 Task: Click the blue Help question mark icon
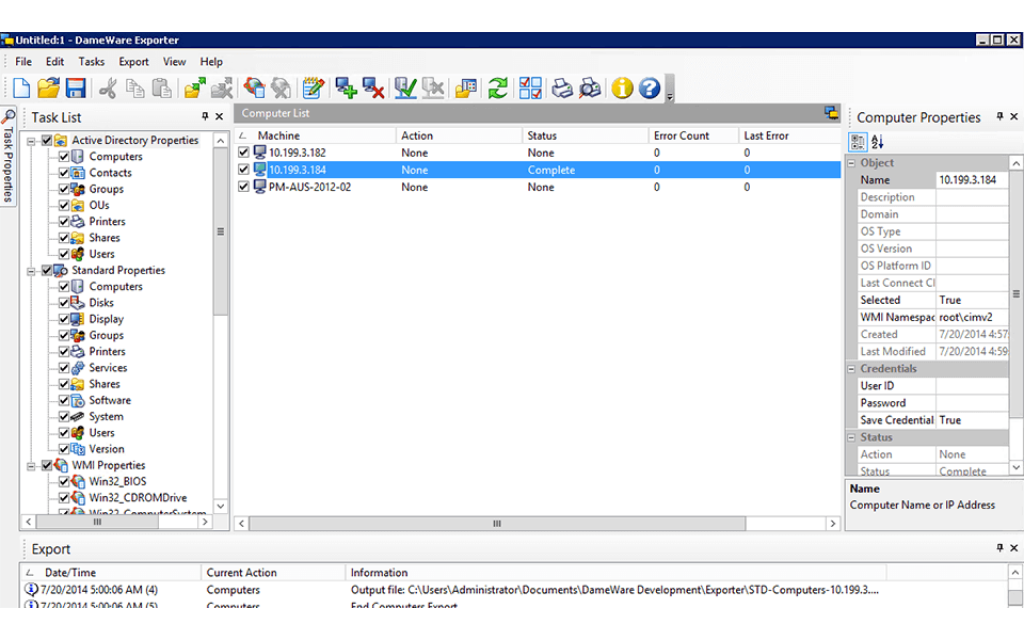coord(650,89)
